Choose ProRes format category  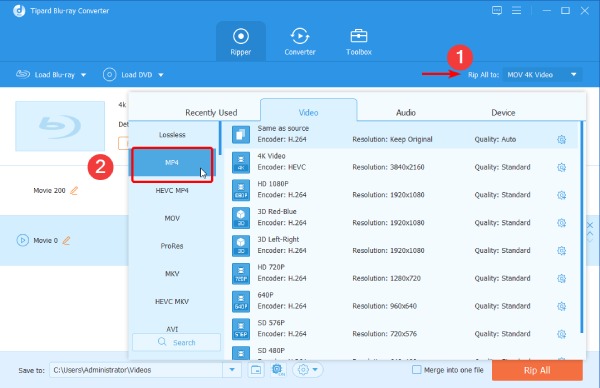[172, 246]
